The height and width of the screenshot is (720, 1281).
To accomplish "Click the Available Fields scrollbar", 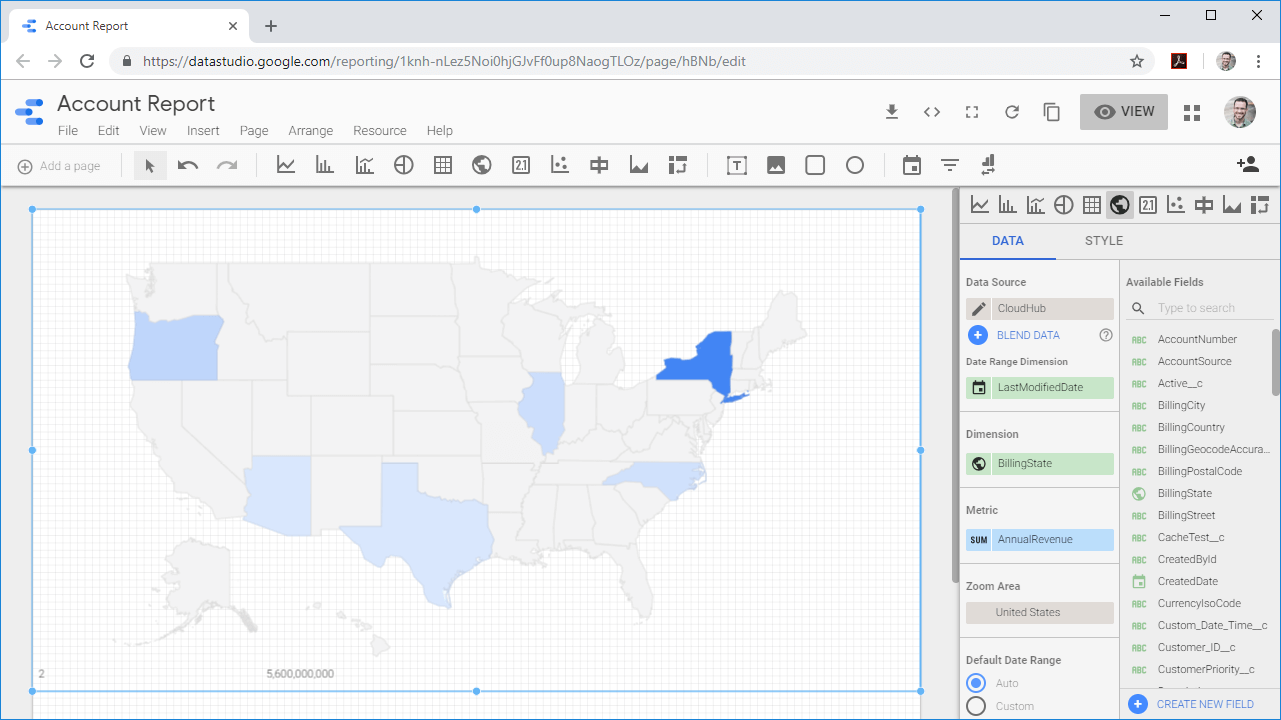I will tap(1275, 362).
